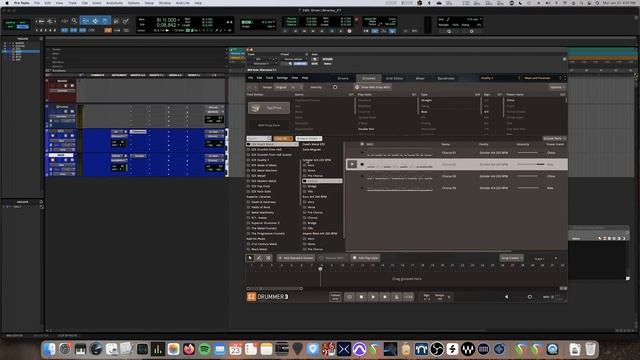The height and width of the screenshot is (360, 640).
Task: Open Firefox from the Dock
Action: [x=189, y=349]
